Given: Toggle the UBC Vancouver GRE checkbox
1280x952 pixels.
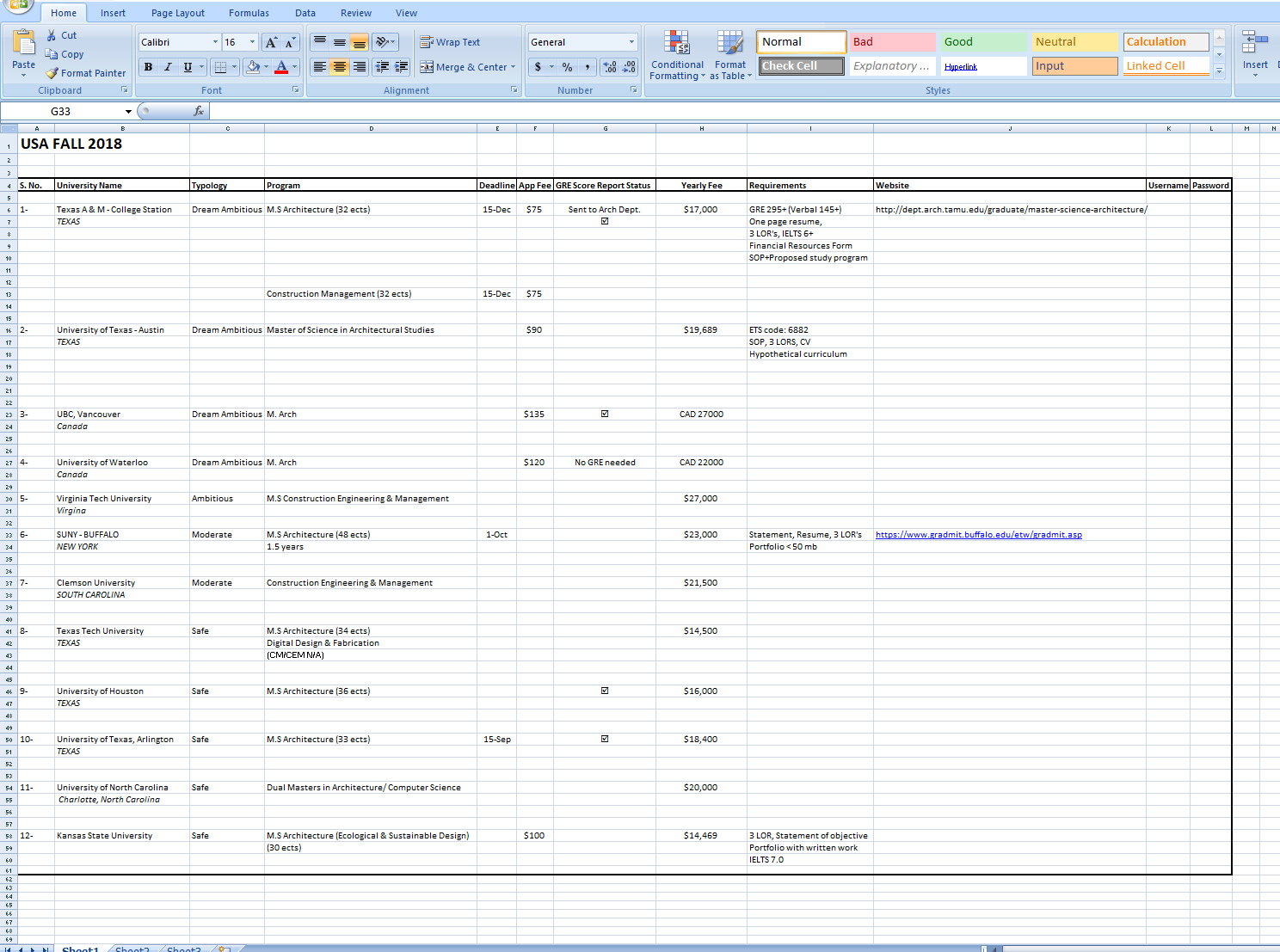Looking at the screenshot, I should (605, 414).
